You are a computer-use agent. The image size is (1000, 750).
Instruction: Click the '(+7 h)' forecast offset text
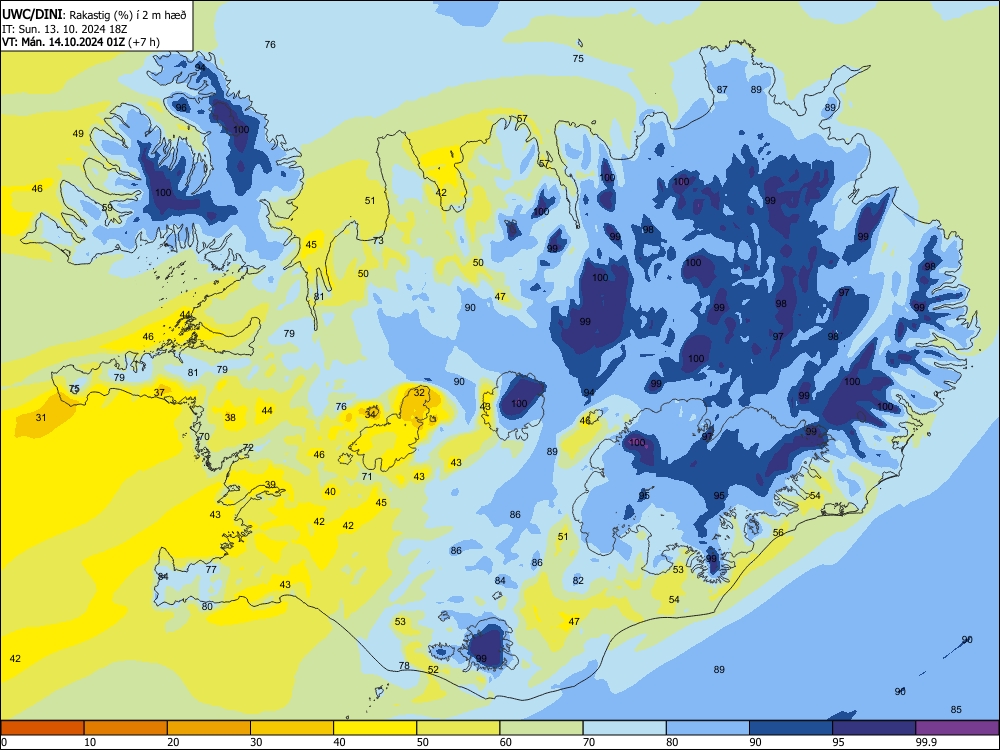144,42
